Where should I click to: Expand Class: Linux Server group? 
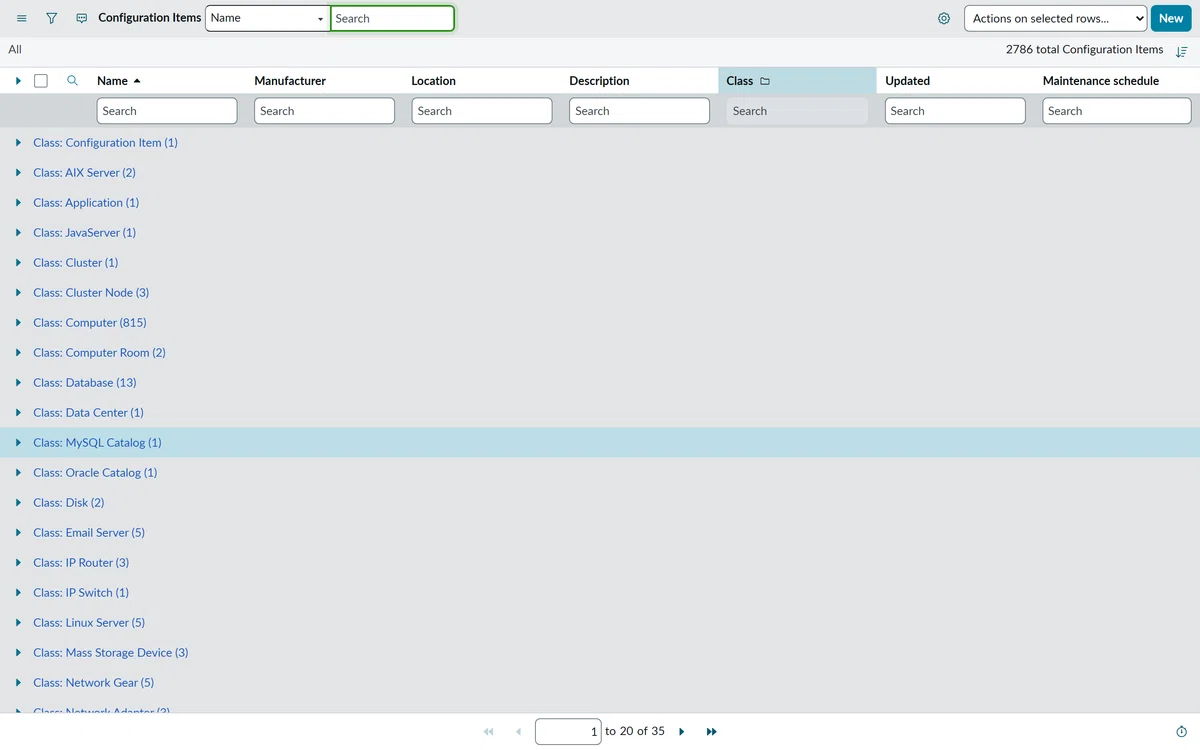18,623
